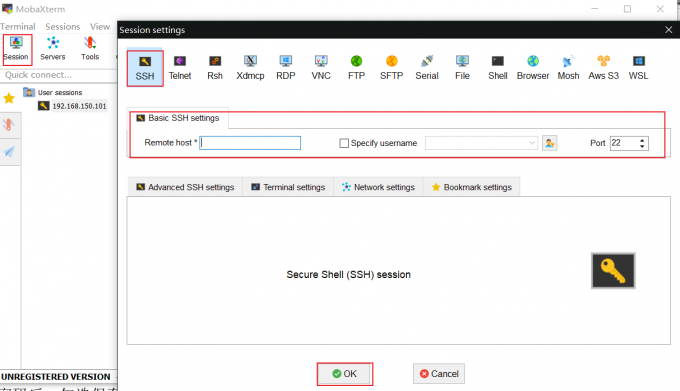Close the Session settings dialog
Screen dimensions: 680x391
(x=668, y=29)
